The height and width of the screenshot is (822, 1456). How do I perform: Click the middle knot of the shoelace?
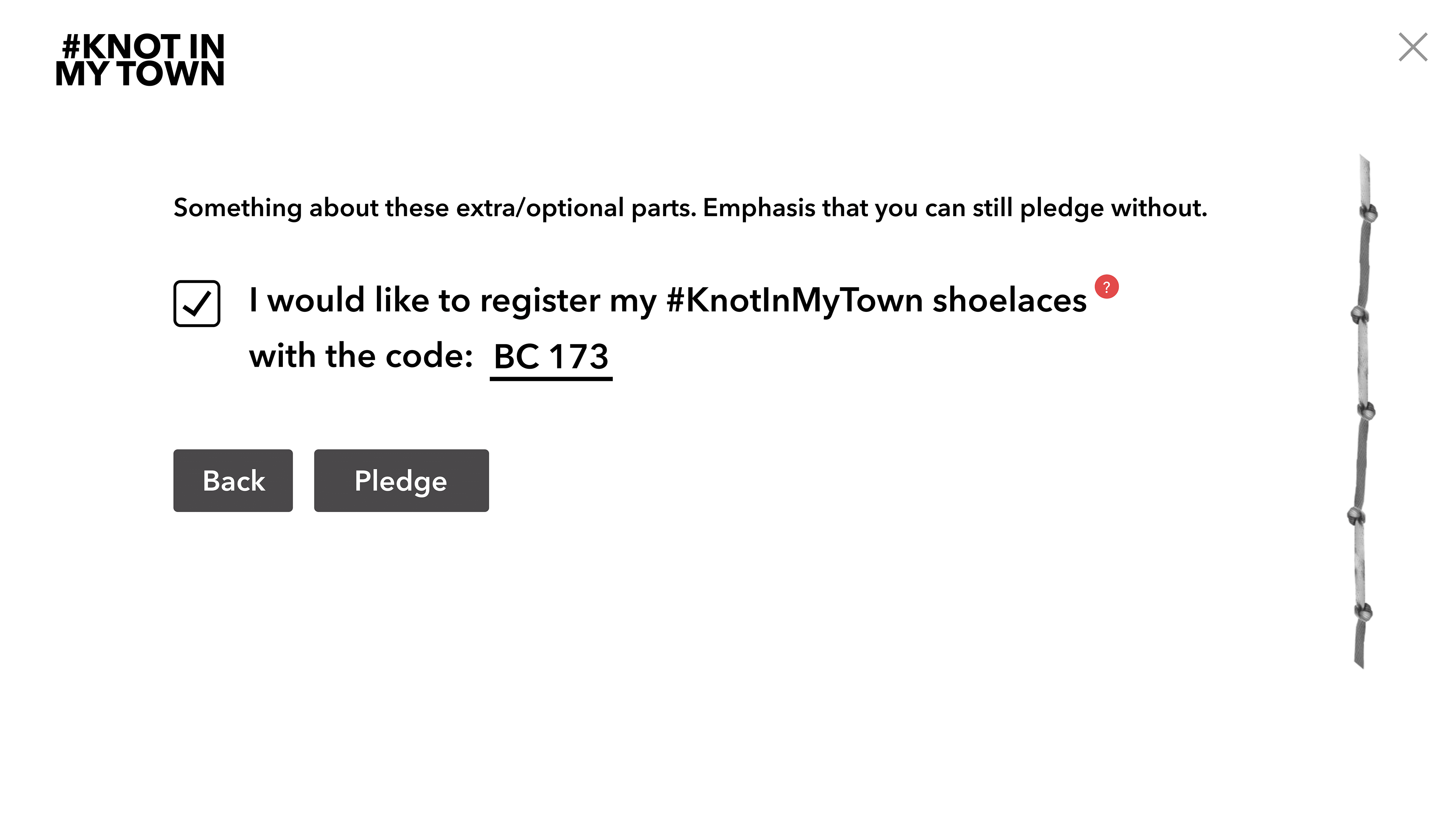tap(1367, 411)
